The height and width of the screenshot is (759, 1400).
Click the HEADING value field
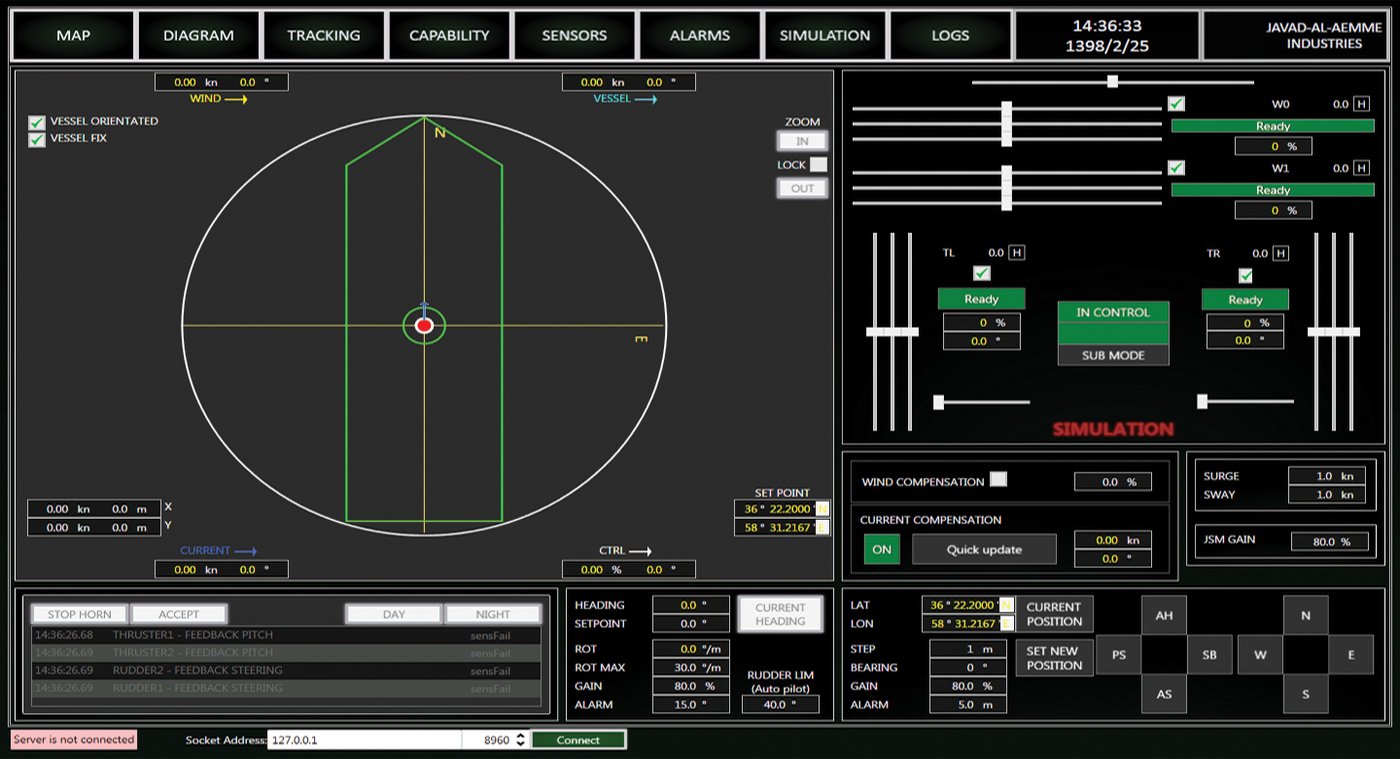pyautogui.click(x=691, y=605)
